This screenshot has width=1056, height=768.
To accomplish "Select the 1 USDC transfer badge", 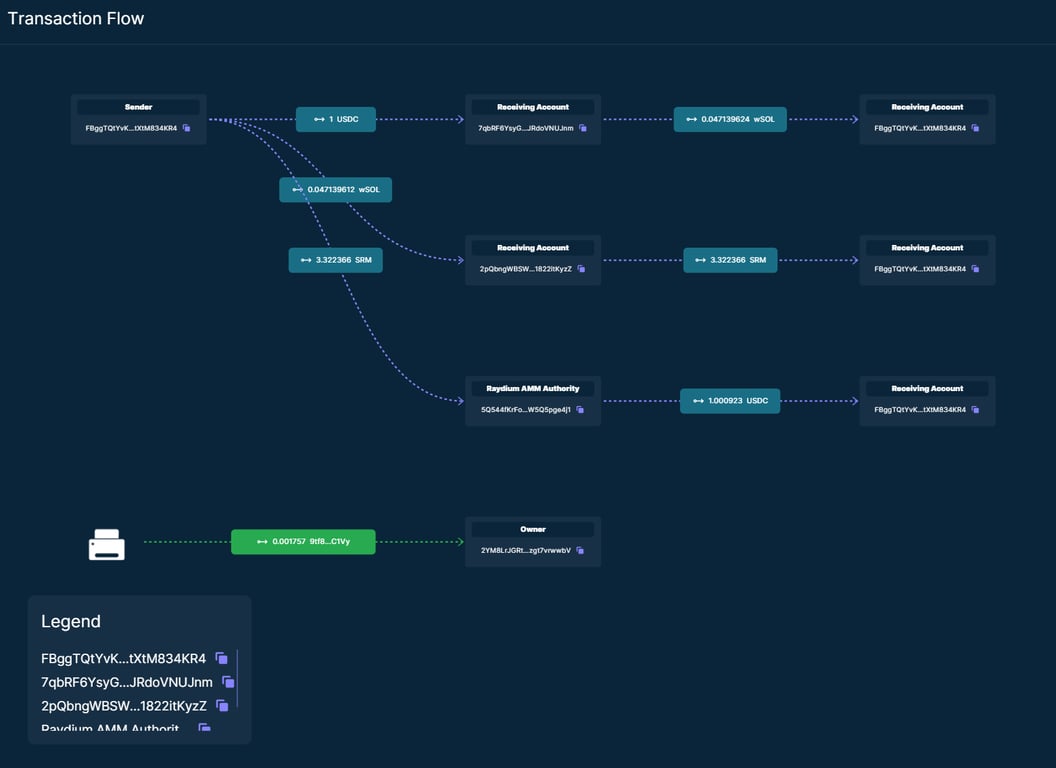I will click(335, 118).
